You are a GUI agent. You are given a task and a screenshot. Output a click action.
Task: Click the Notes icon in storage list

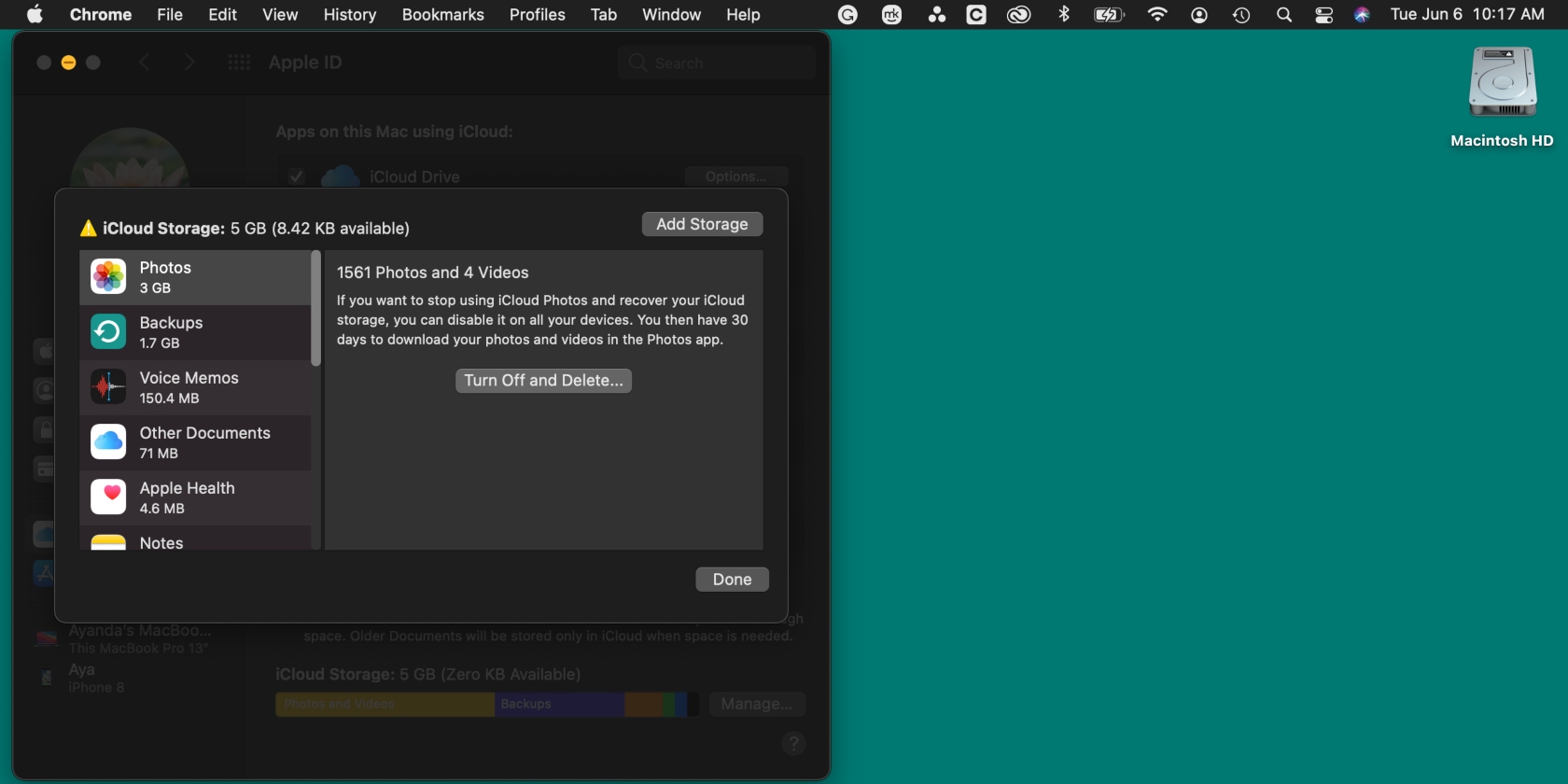[108, 542]
